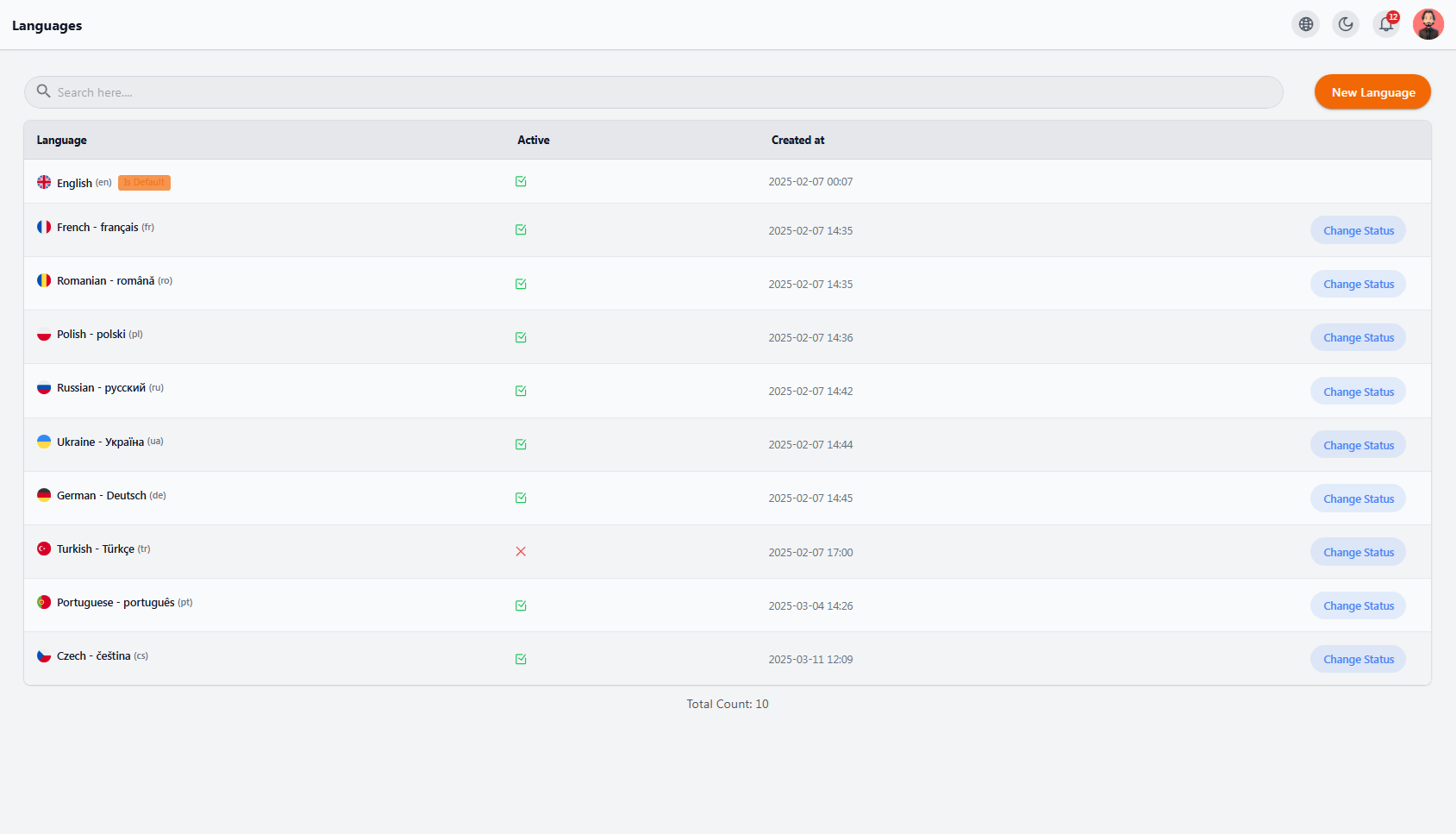Click the Created at column header

pyautogui.click(x=798, y=140)
